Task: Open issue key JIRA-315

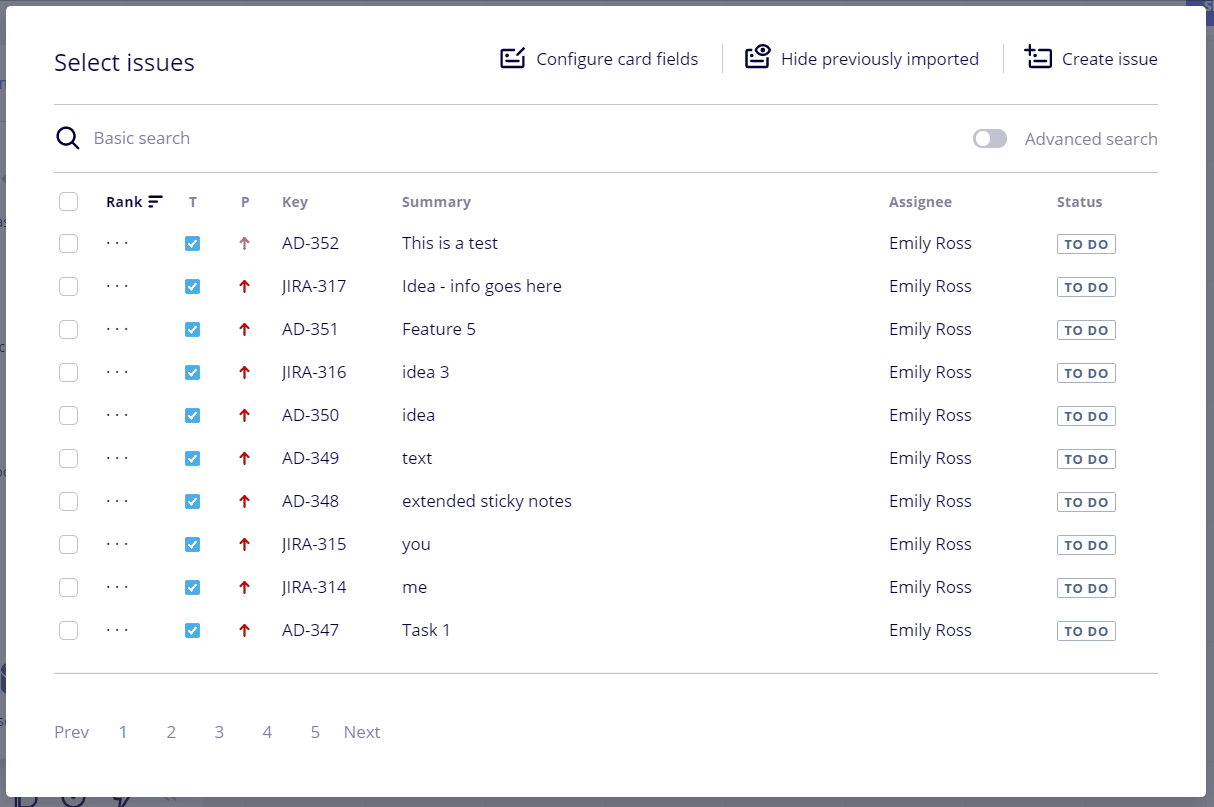Action: [x=314, y=544]
